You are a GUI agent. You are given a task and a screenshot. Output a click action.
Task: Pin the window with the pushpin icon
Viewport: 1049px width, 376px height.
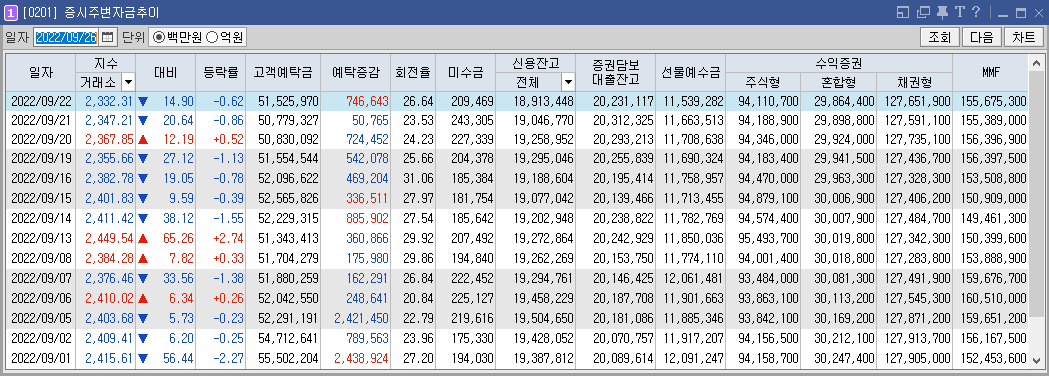click(943, 12)
